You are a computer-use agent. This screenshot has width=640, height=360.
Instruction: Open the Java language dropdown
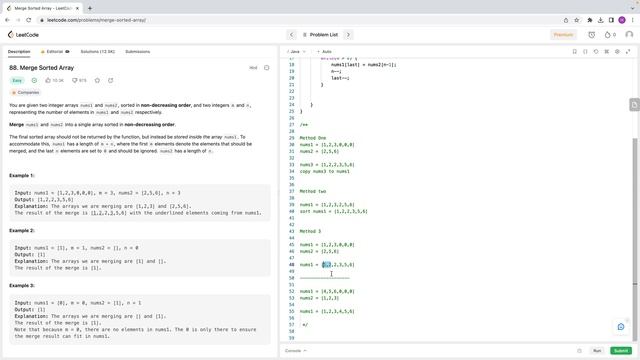(x=296, y=52)
